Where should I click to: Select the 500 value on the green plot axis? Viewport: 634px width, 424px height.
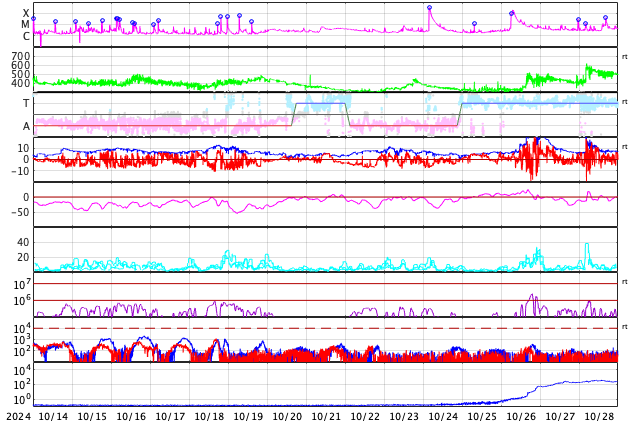21,74
